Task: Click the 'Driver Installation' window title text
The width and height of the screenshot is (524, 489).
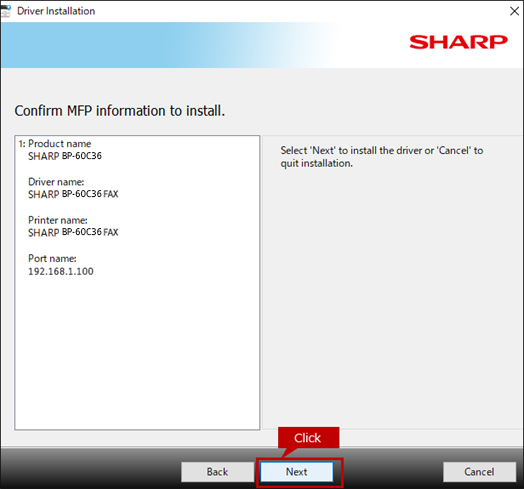Action: coord(56,11)
